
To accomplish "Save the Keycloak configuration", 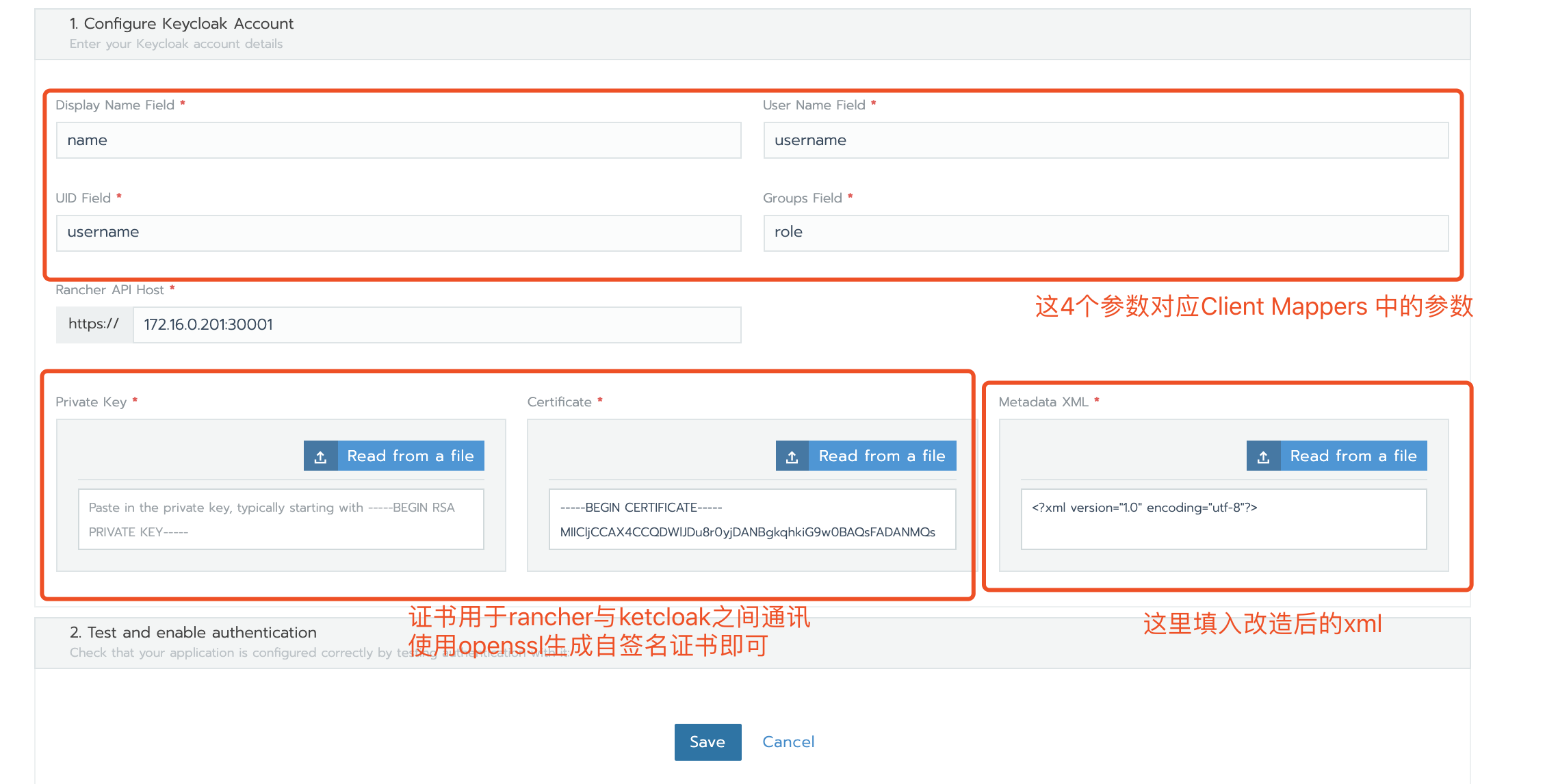I will (707, 742).
